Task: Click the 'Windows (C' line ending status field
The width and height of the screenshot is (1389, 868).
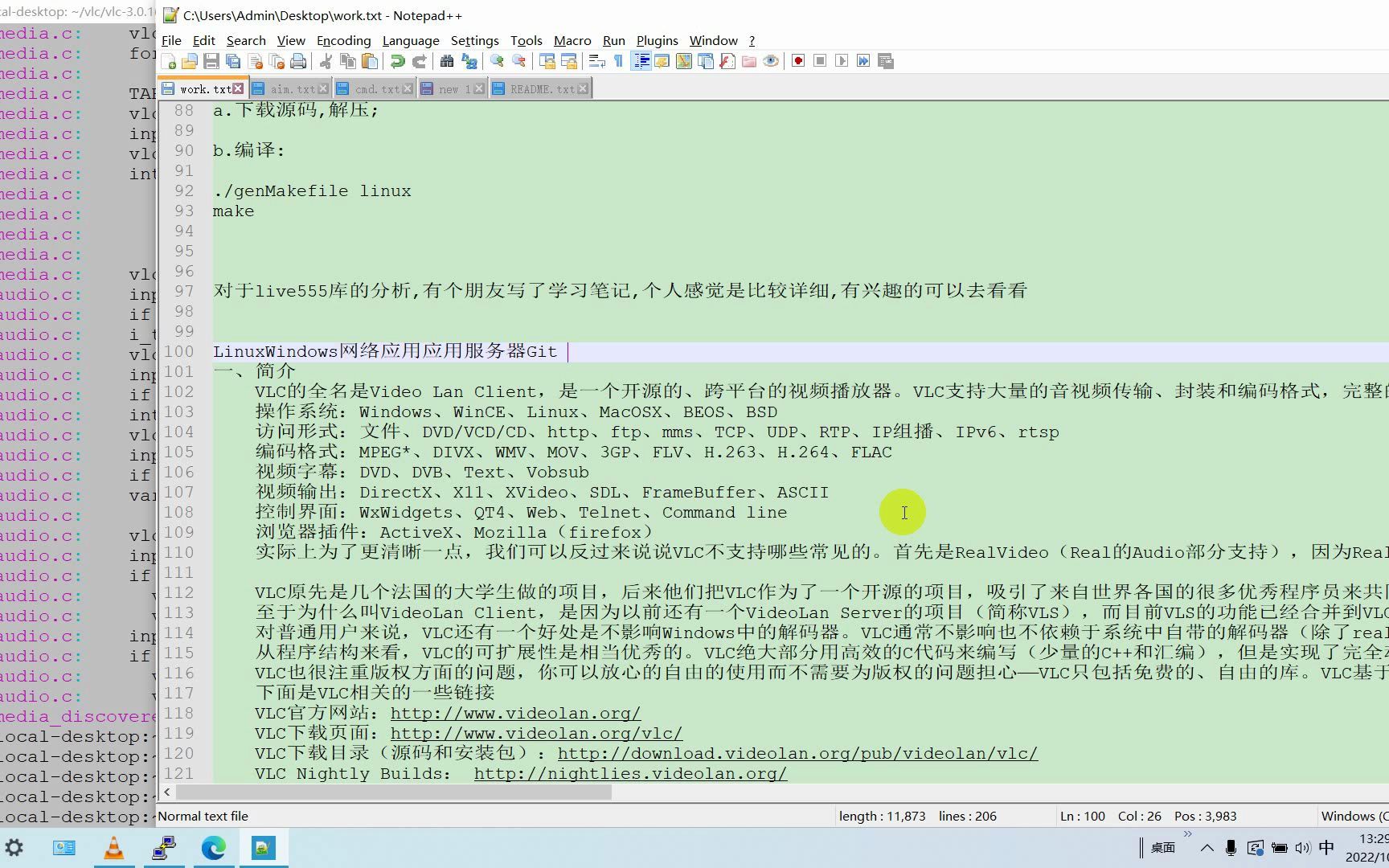Action: 1354,817
